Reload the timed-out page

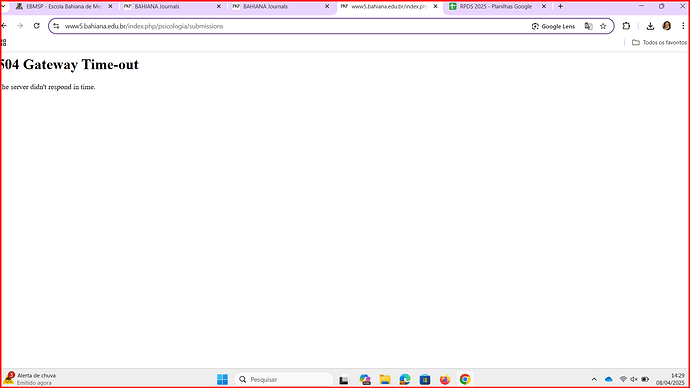pos(37,26)
